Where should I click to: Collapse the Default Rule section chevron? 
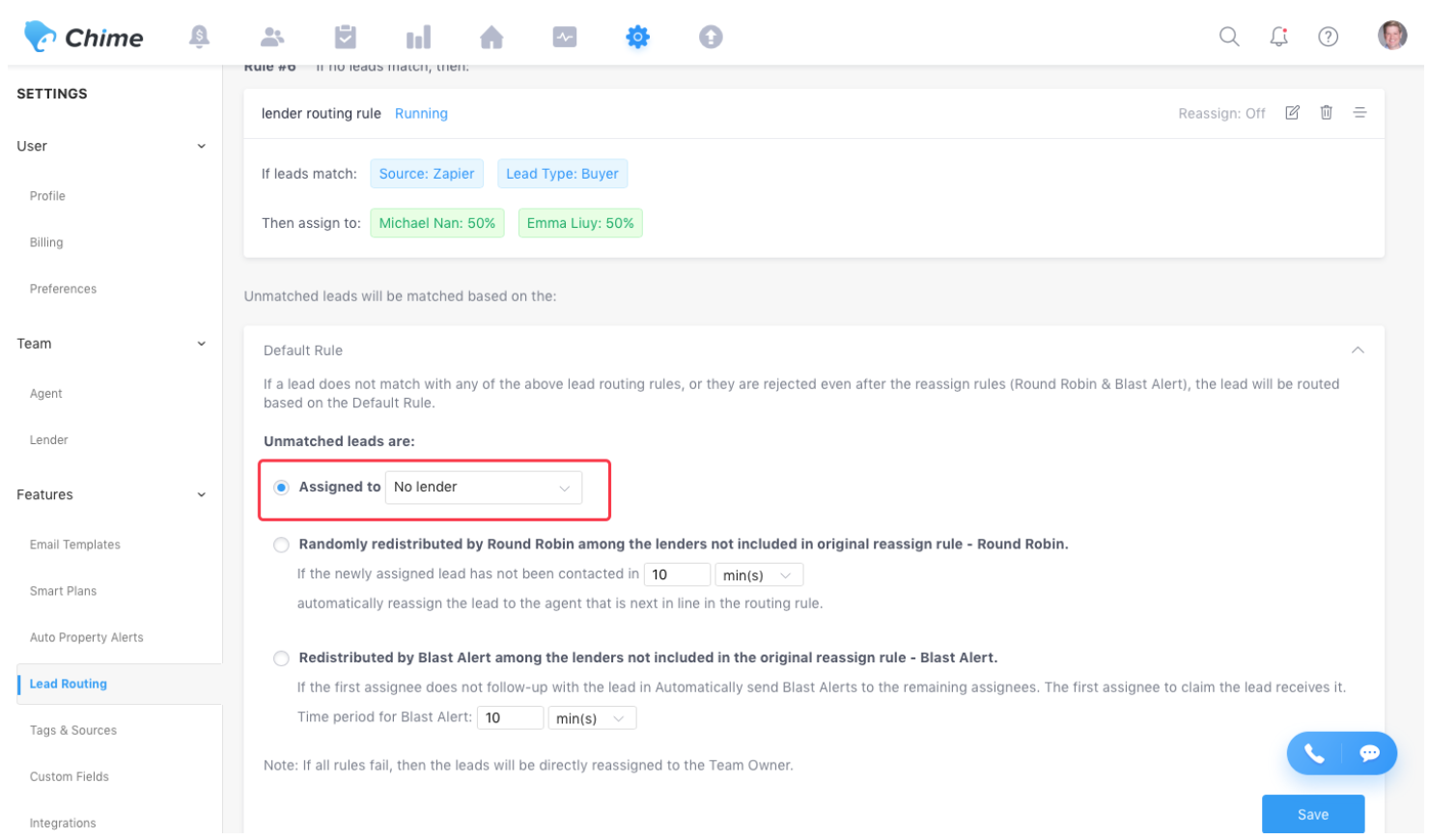click(x=1358, y=350)
